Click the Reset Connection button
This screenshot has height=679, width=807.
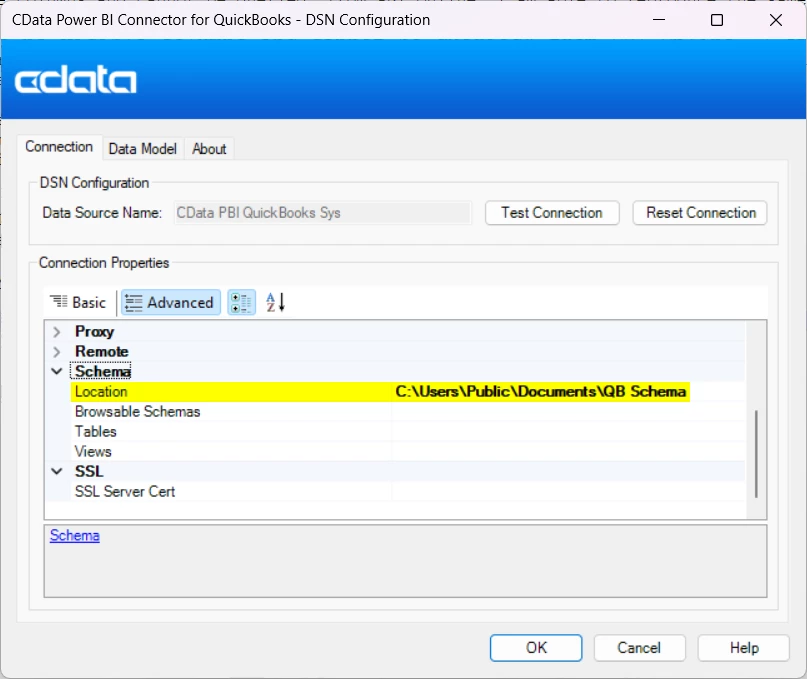pyautogui.click(x=700, y=213)
